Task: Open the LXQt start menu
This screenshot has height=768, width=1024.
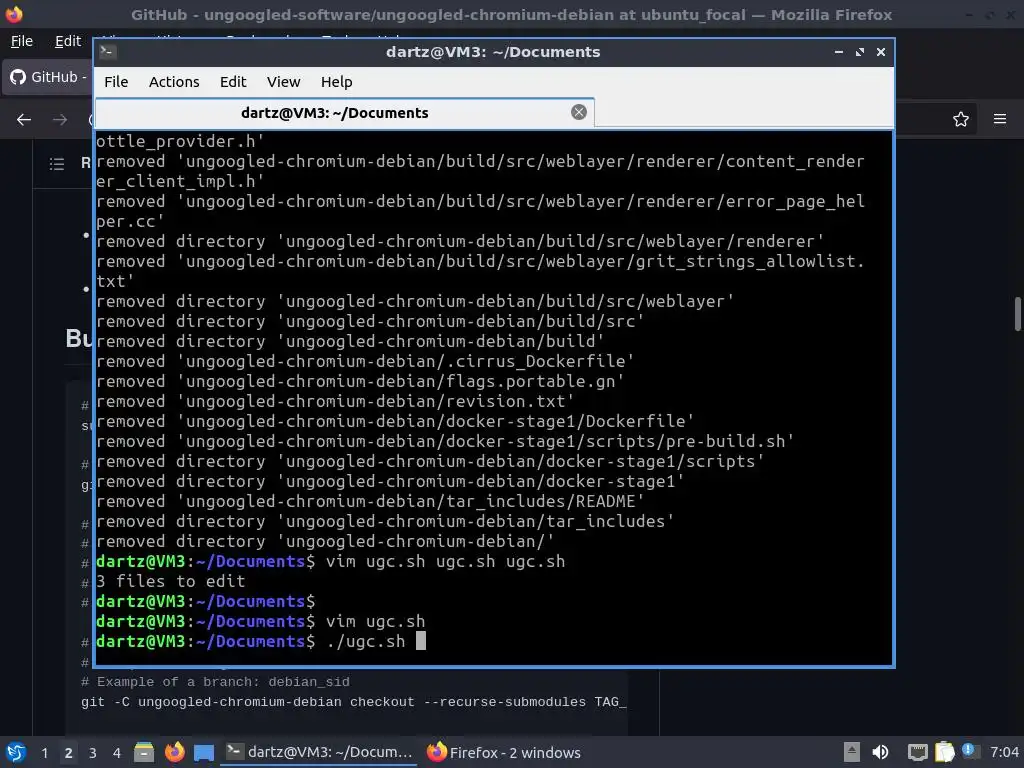Action: 16,752
